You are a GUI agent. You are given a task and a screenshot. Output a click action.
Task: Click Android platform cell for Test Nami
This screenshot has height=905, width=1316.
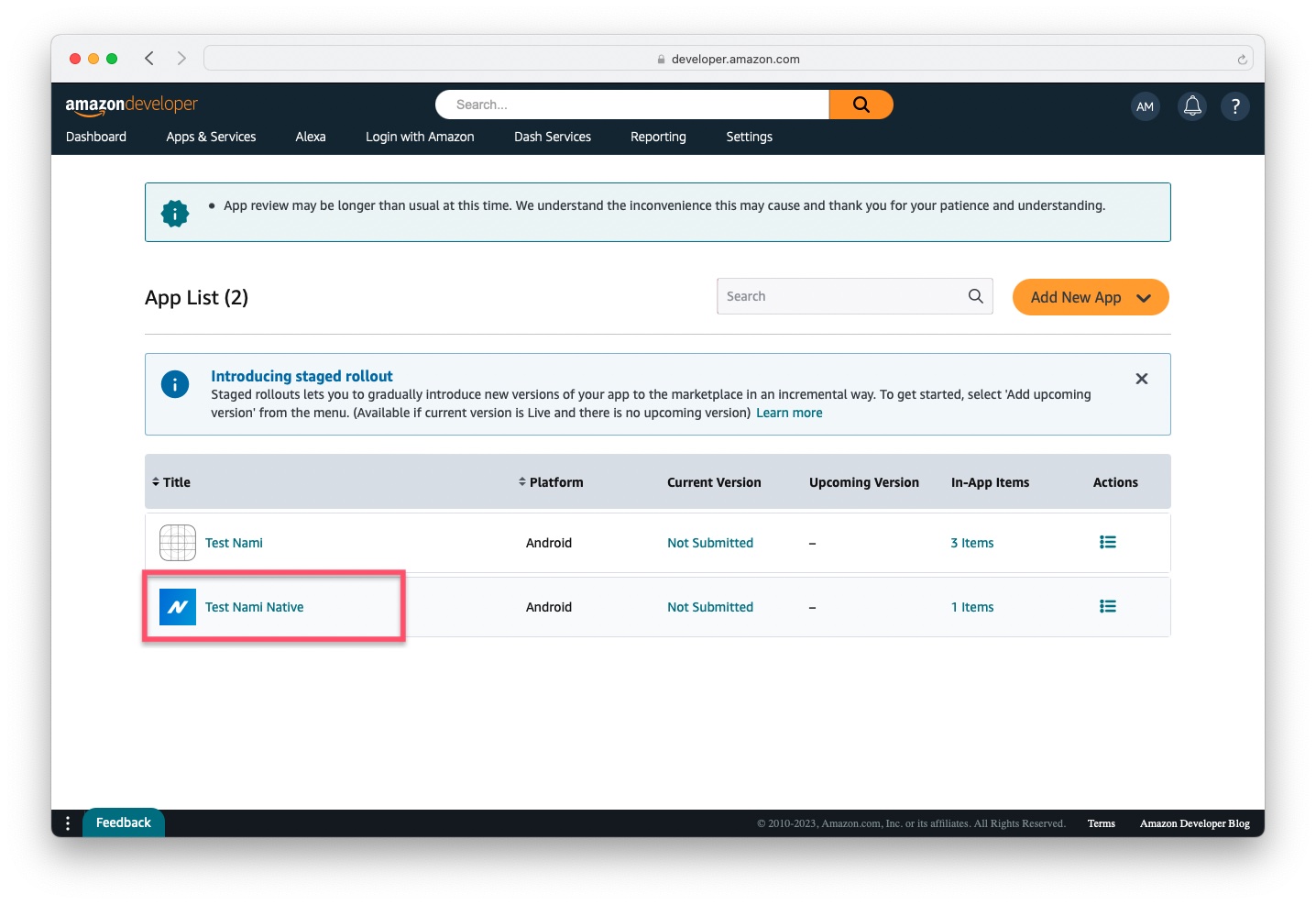tap(549, 543)
